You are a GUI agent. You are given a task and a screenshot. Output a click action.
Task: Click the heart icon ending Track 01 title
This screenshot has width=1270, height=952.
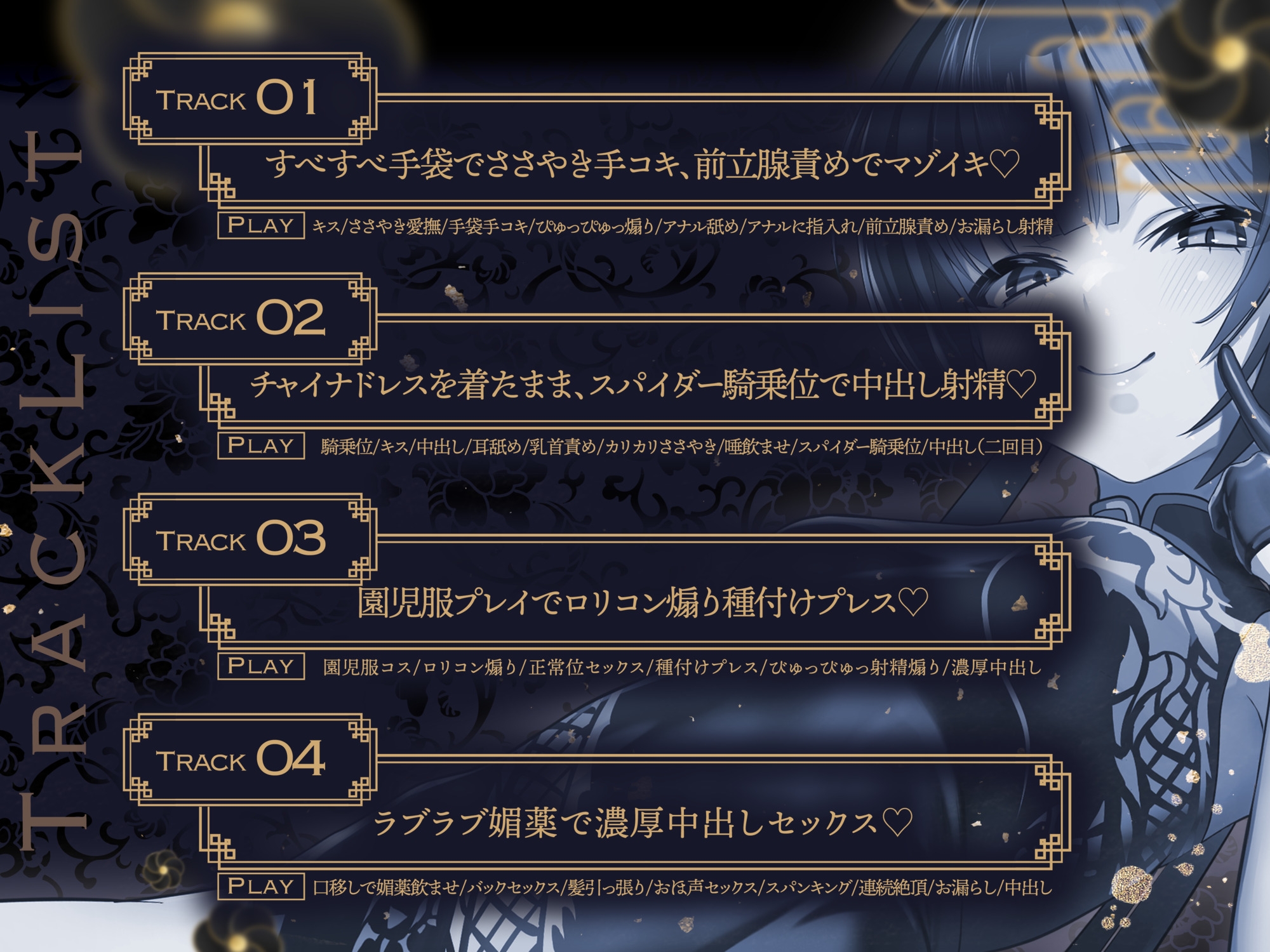click(x=1005, y=164)
